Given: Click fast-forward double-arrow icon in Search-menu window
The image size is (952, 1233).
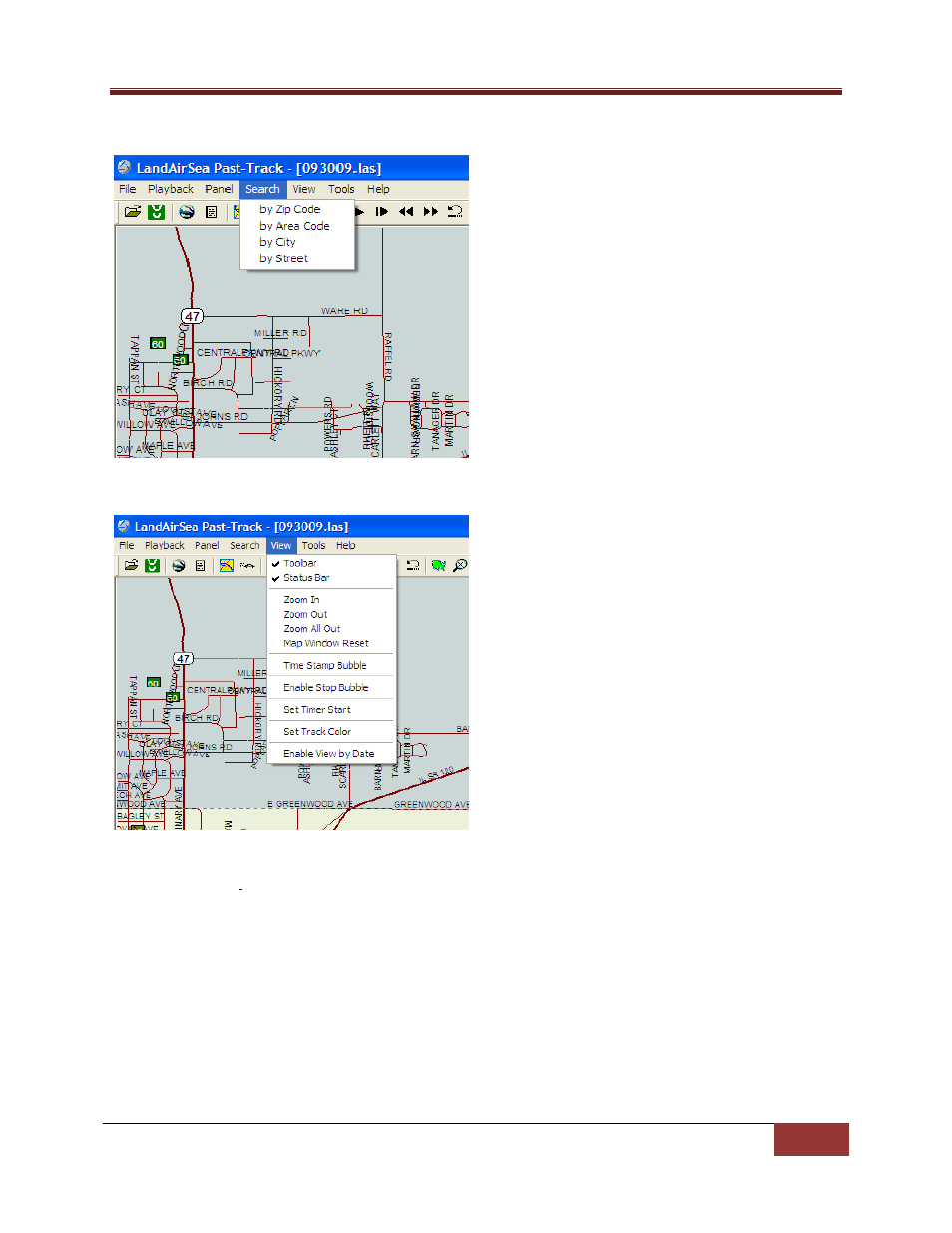Looking at the screenshot, I should click(431, 212).
